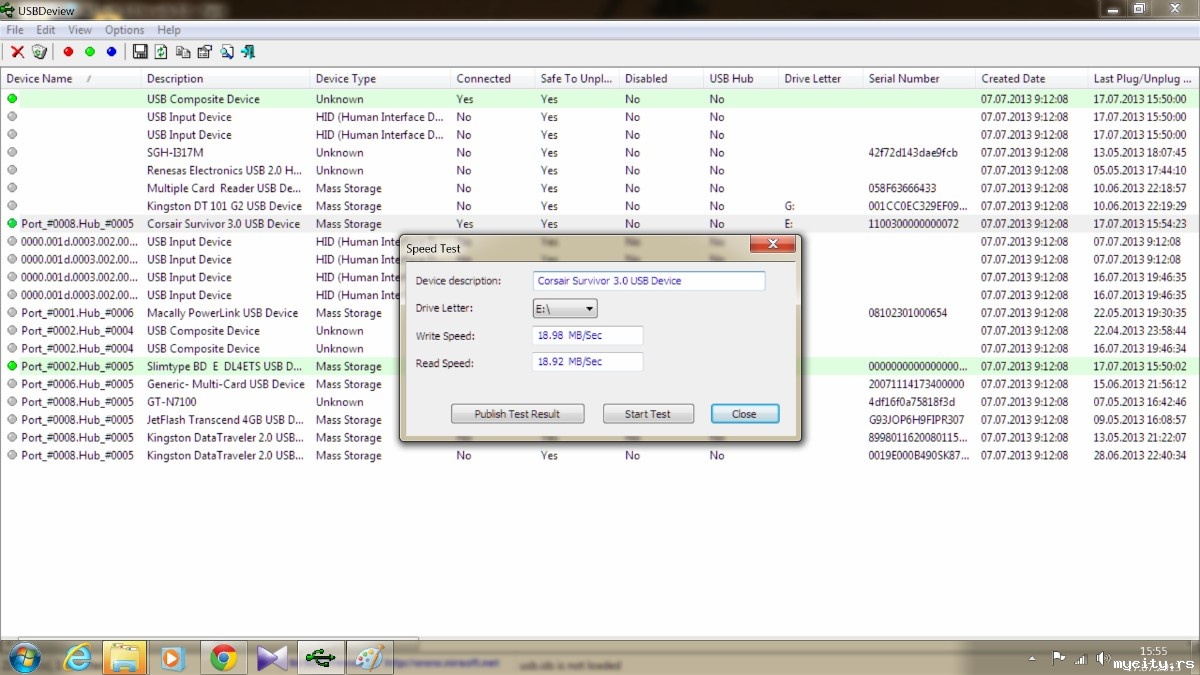
Task: Click the 15:55 system tray clock
Action: pos(1153,651)
